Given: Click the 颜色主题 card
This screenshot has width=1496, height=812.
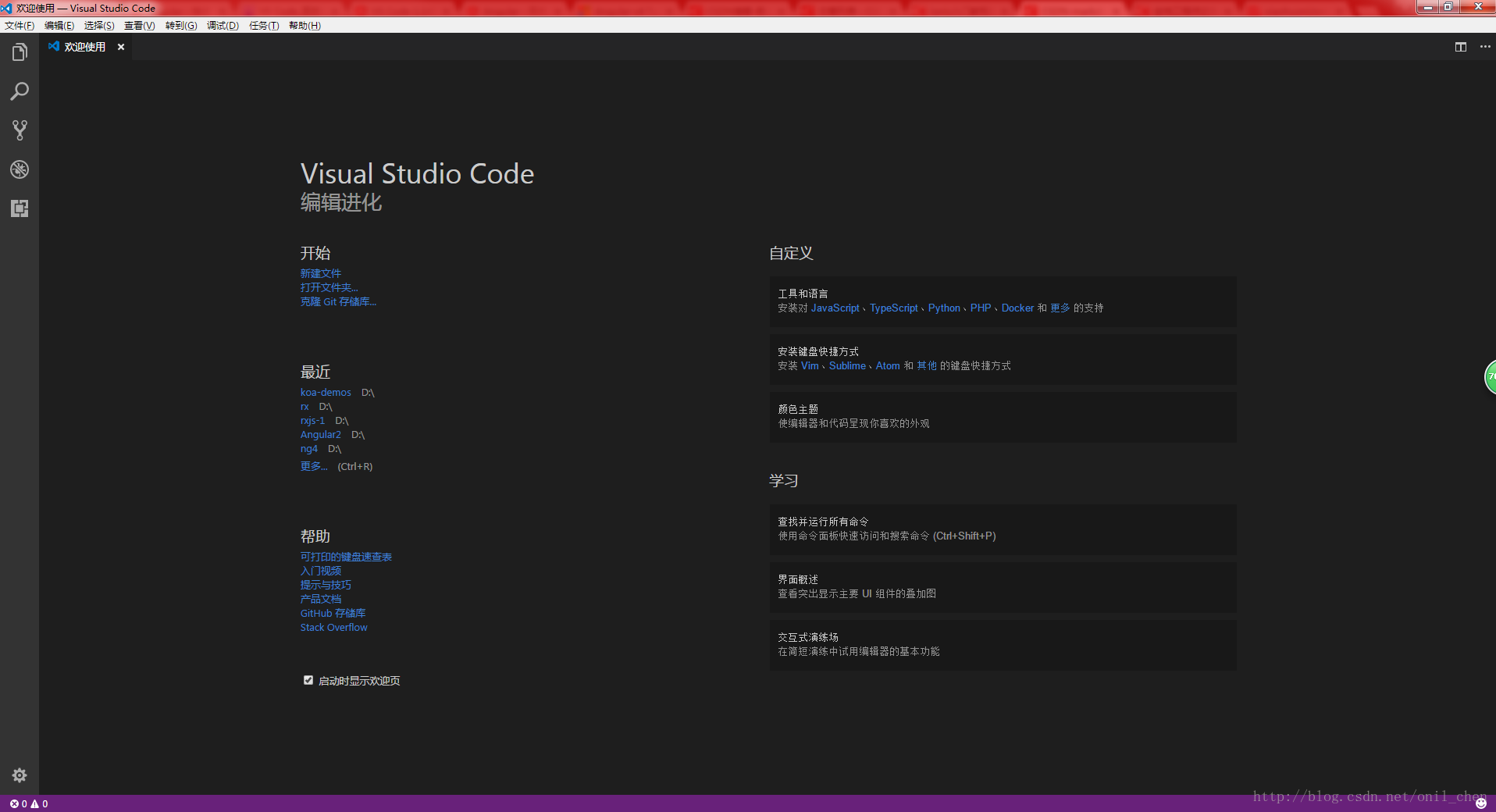Looking at the screenshot, I should tap(1003, 417).
